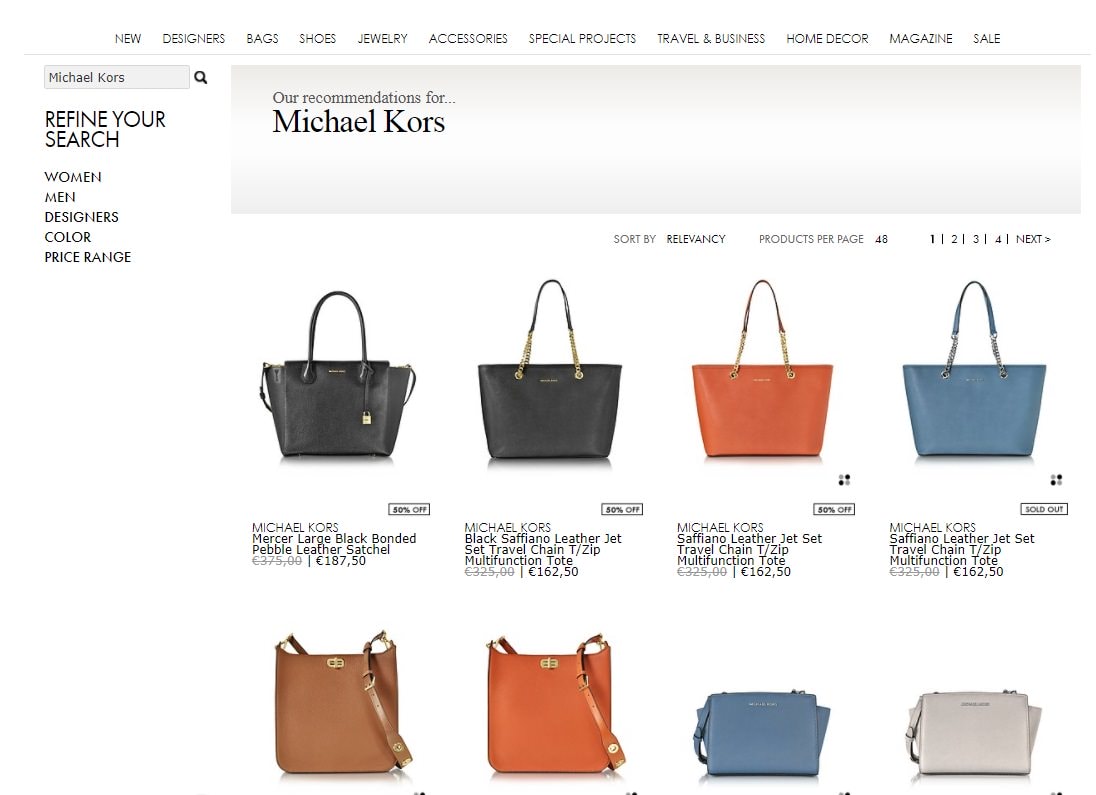
Task: Open the Sale menu
Action: 986,38
